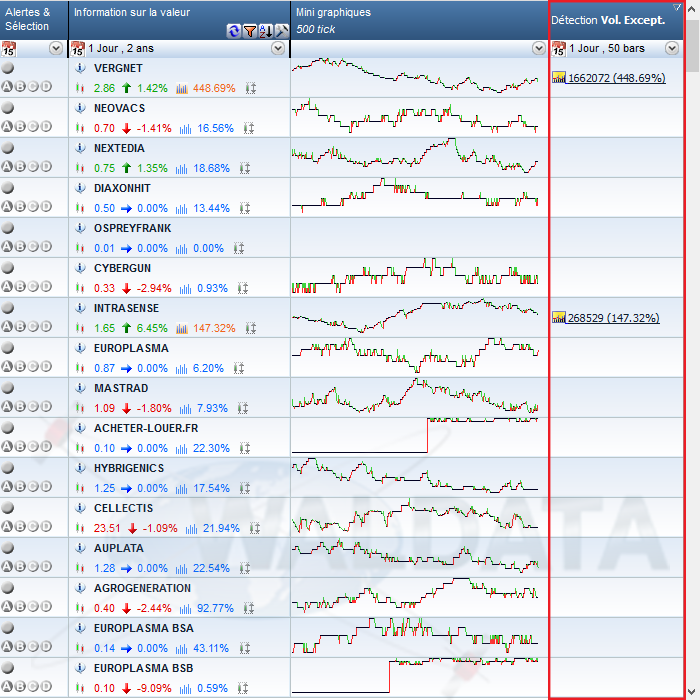This screenshot has width=700, height=700.
Task: Toggle selection A for VERGNET
Action: coord(7,86)
